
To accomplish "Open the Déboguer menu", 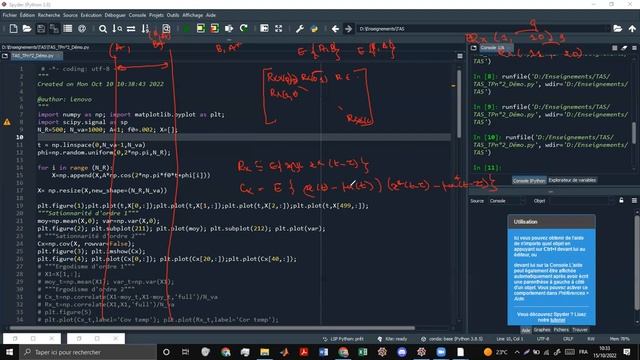I will pos(115,15).
